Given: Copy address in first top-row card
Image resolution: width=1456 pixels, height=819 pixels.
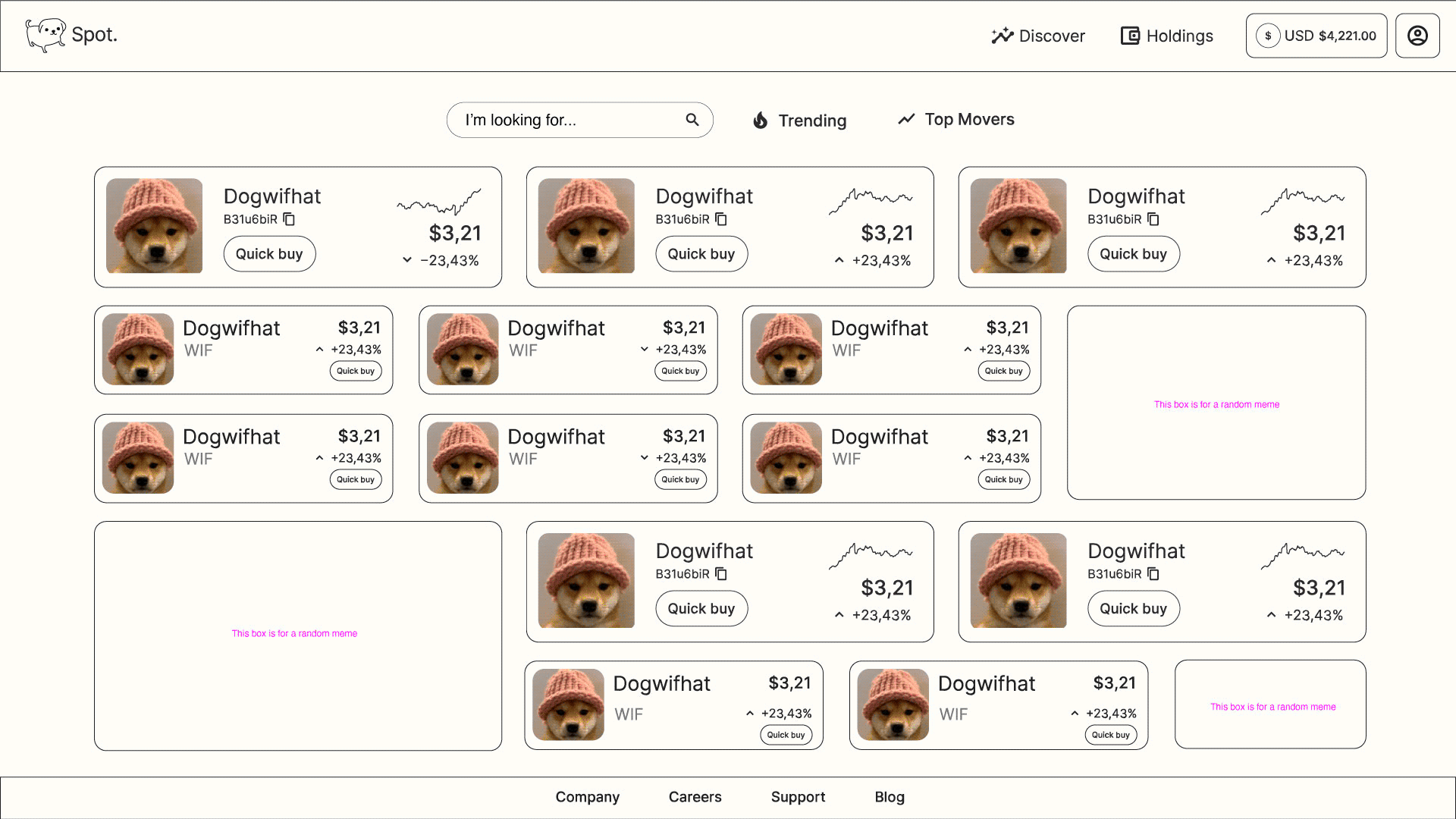Looking at the screenshot, I should tap(289, 219).
